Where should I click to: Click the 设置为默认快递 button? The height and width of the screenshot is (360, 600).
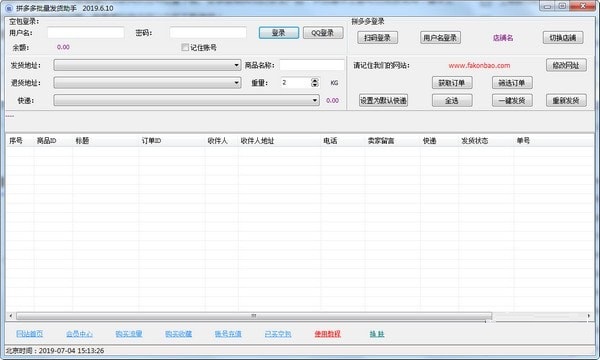383,100
